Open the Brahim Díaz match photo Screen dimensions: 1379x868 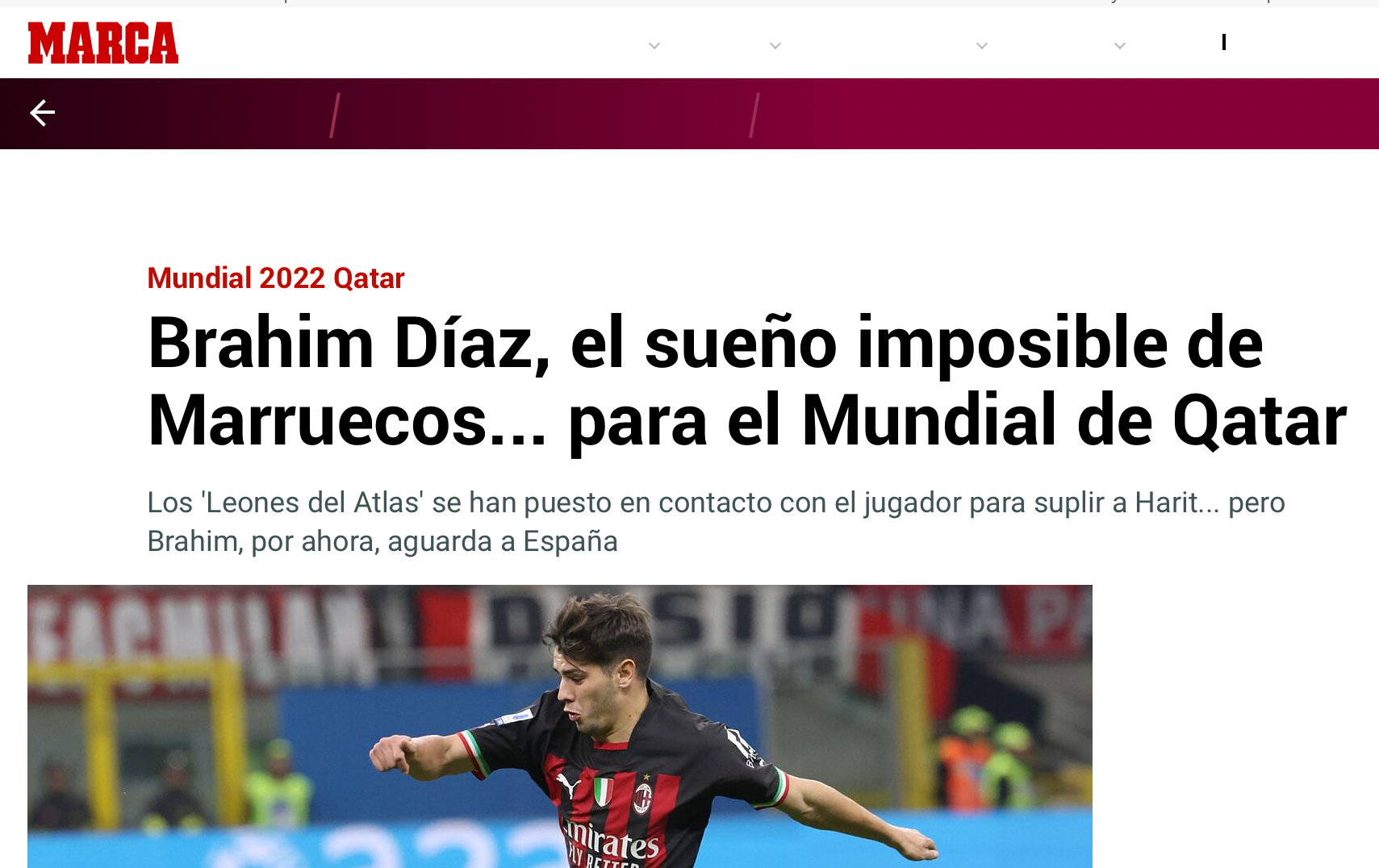[560, 726]
